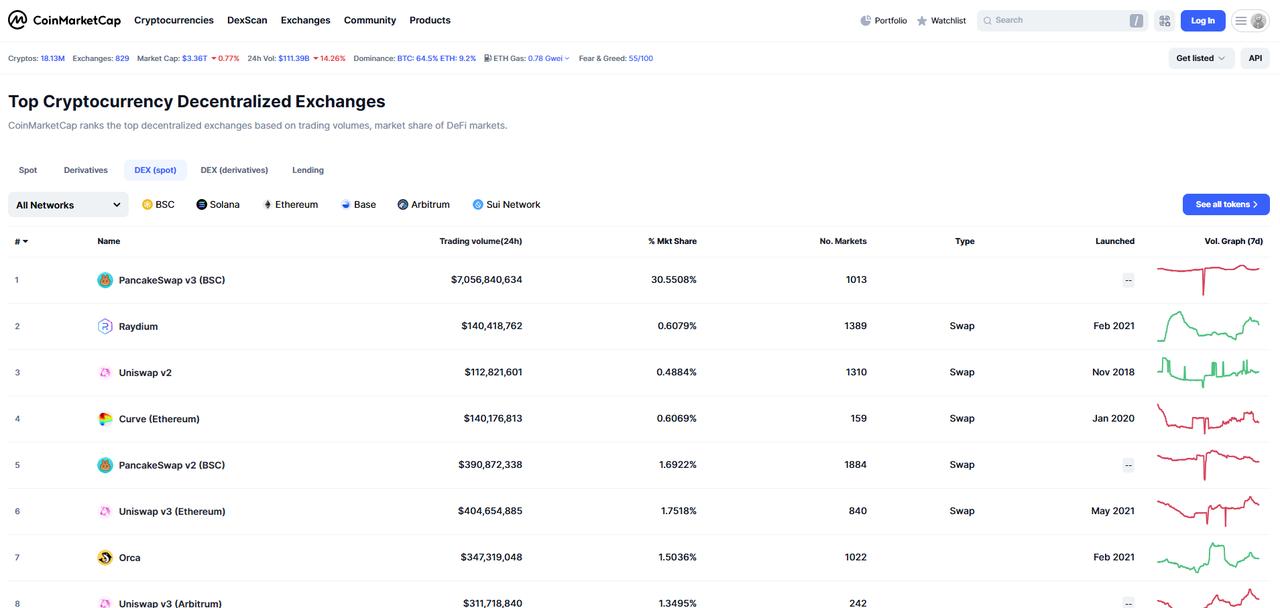Open Orca exchange name link
This screenshot has height=608, width=1280.
130,557
